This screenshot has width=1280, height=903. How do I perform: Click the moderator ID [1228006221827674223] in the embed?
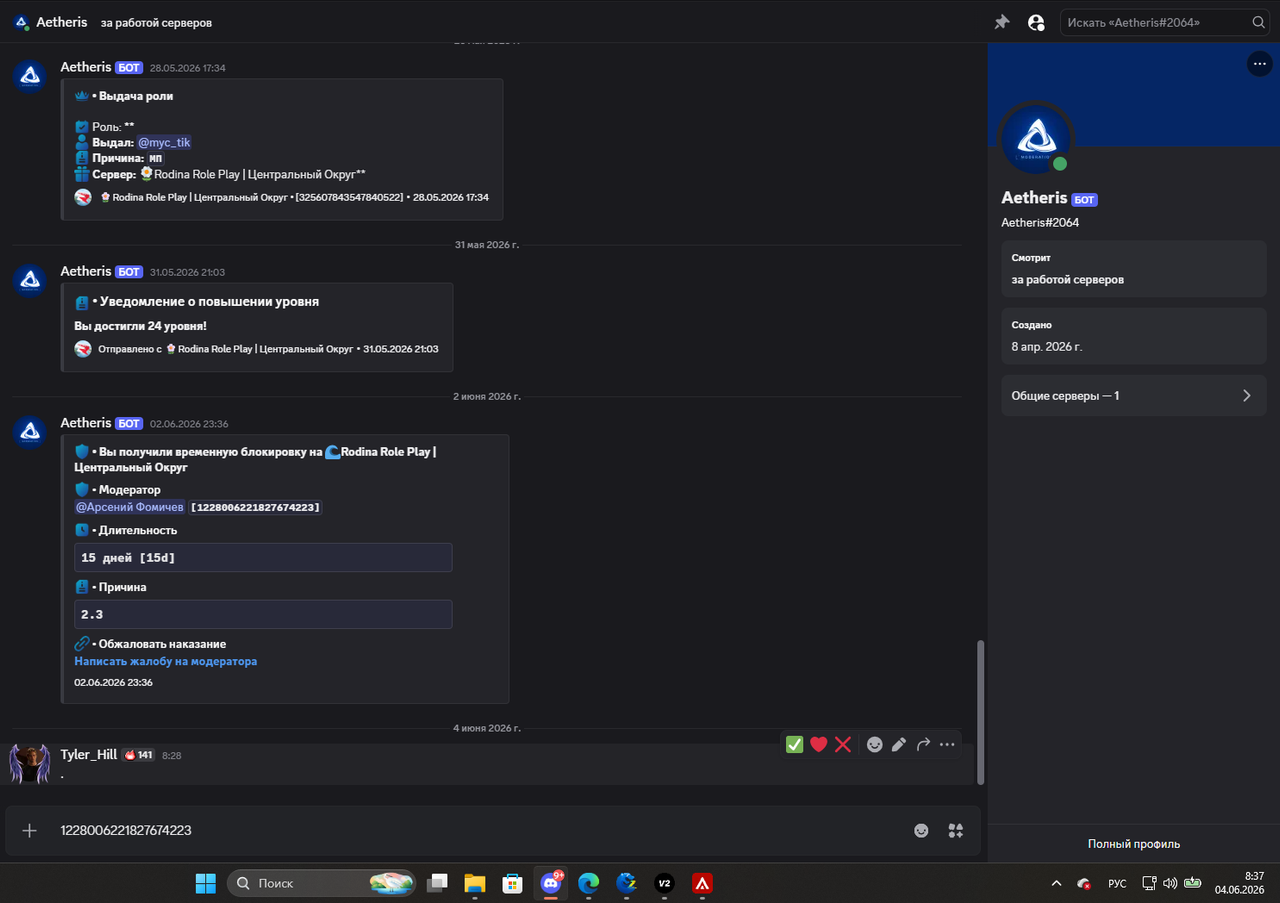pos(256,507)
